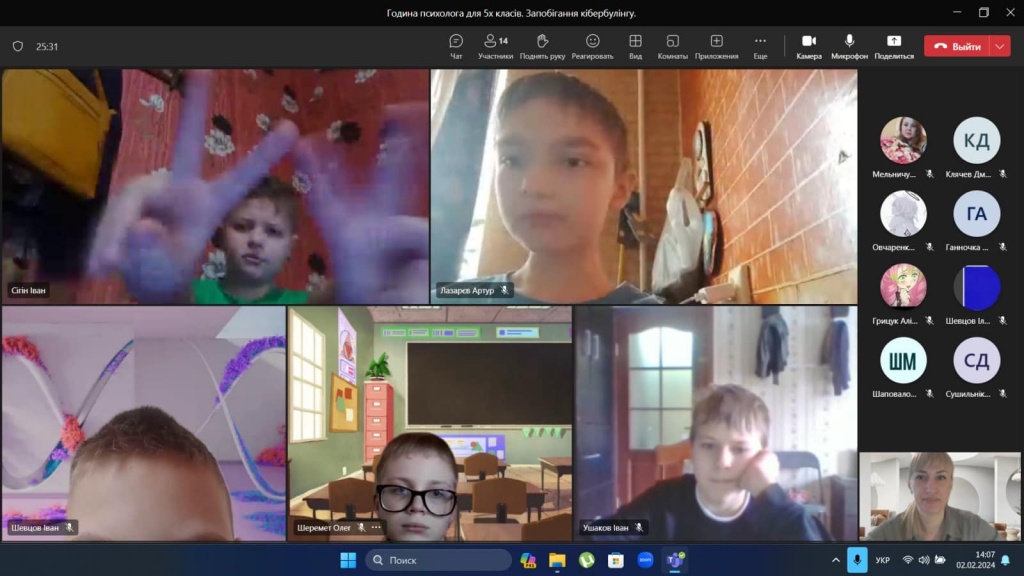Screen dimensions: 1024x576
Task: Open Приложения apps panel
Action: tap(716, 46)
